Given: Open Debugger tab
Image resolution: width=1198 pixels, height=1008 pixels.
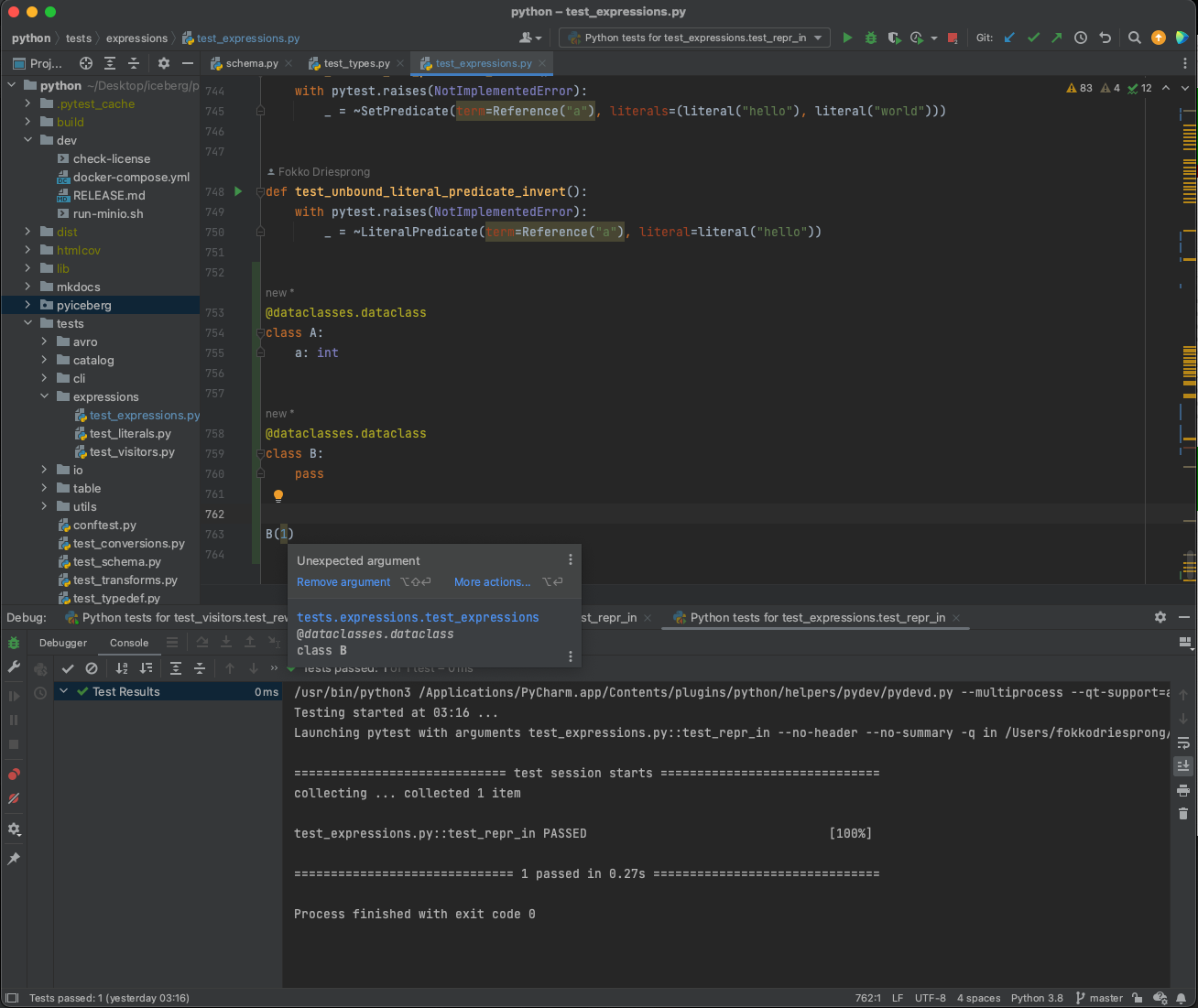Looking at the screenshot, I should click(63, 643).
